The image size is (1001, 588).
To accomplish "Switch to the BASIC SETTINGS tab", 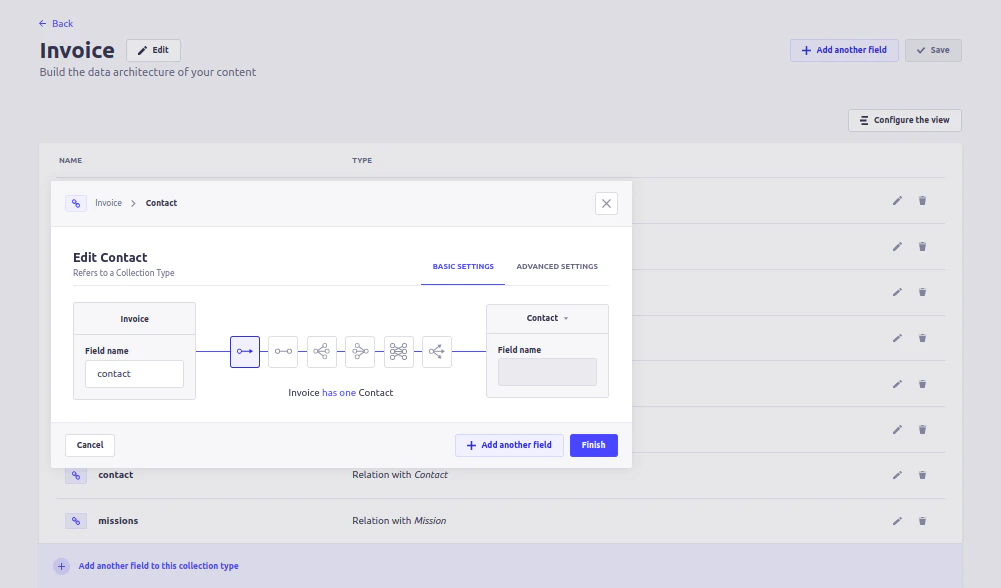I will pyautogui.click(x=462, y=266).
